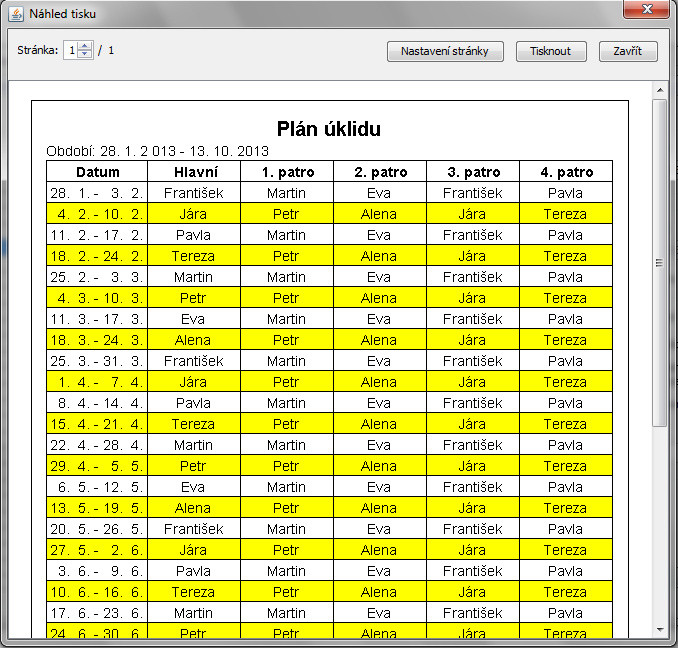Click date cell 17. 6. - 23. 6.
Viewport: 678px width, 648px height.
(97, 613)
